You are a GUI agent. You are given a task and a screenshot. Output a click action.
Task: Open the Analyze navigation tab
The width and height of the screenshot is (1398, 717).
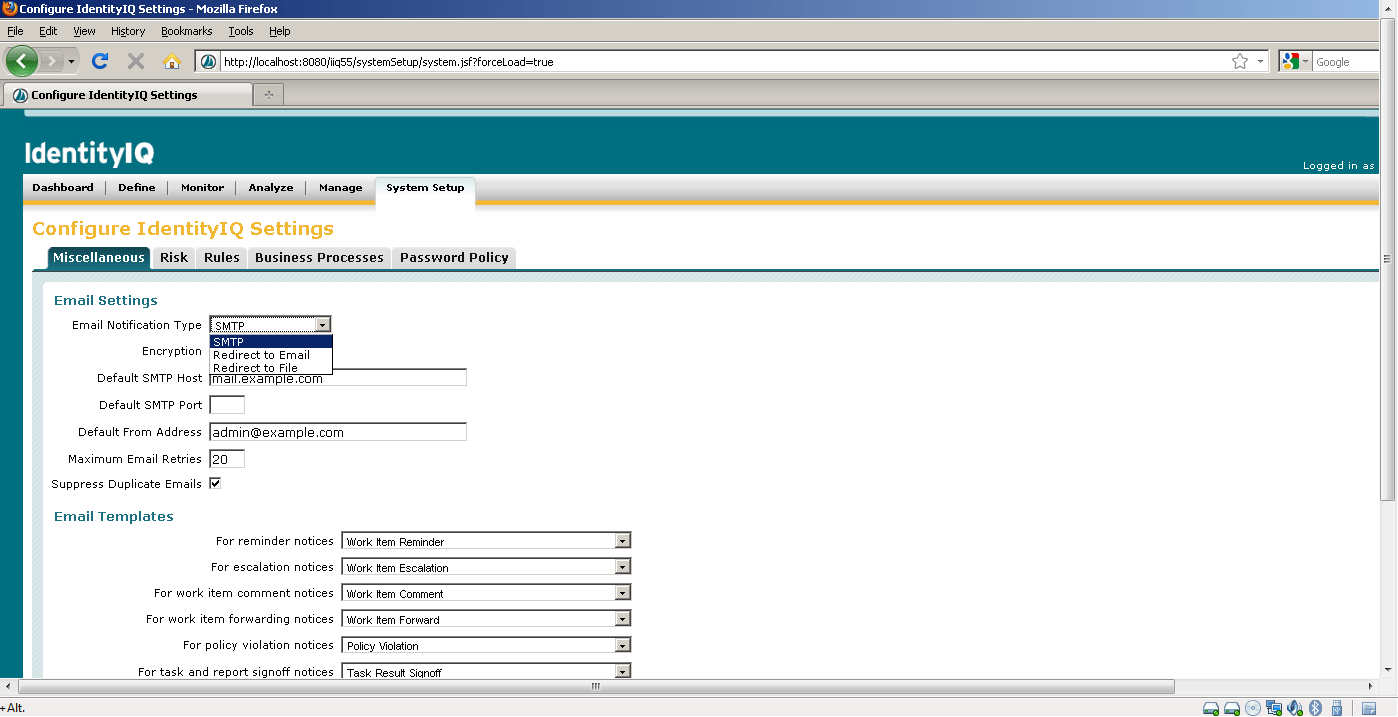pos(271,187)
